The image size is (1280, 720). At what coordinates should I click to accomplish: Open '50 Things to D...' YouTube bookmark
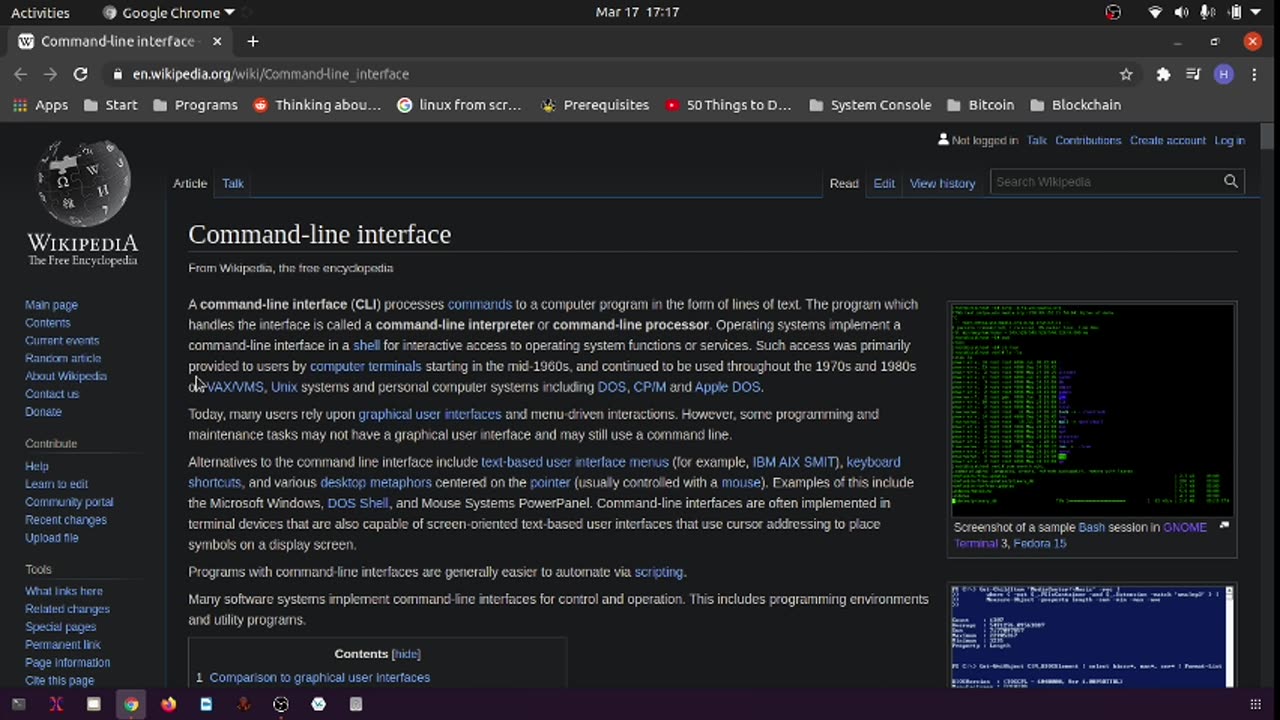pyautogui.click(x=728, y=105)
